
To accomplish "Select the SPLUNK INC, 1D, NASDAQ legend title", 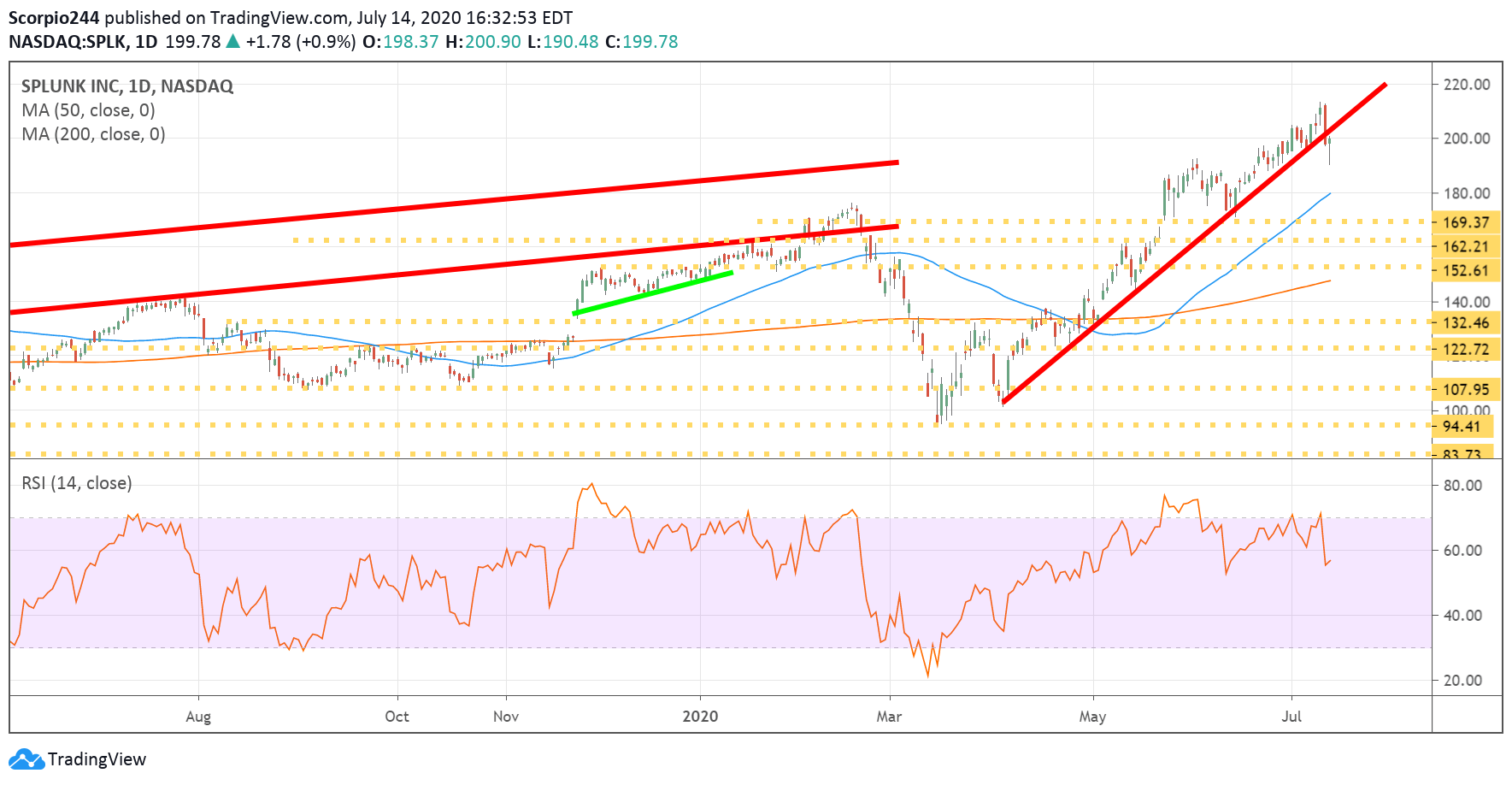I will click(127, 86).
